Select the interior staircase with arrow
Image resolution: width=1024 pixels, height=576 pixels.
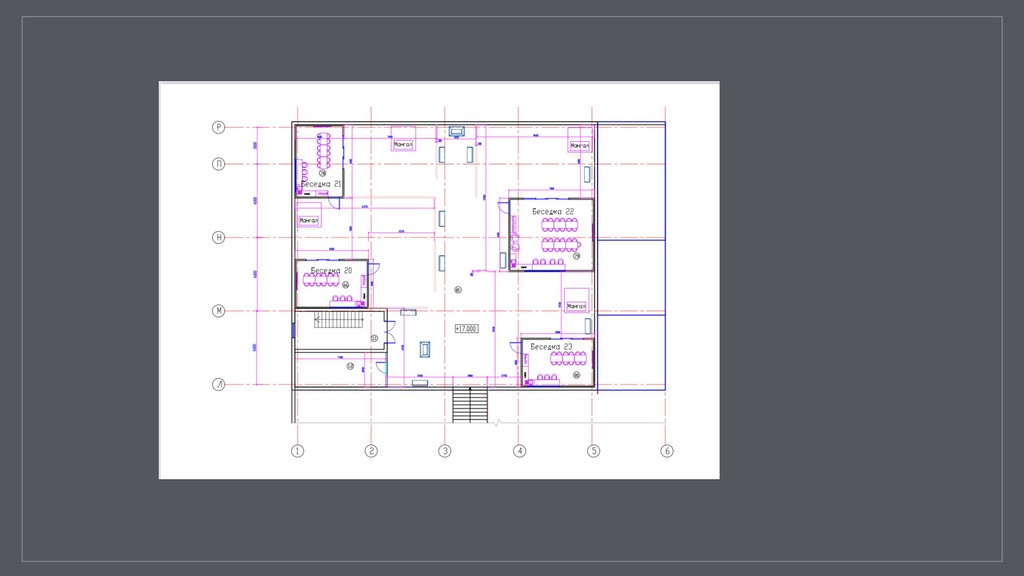pos(339,320)
